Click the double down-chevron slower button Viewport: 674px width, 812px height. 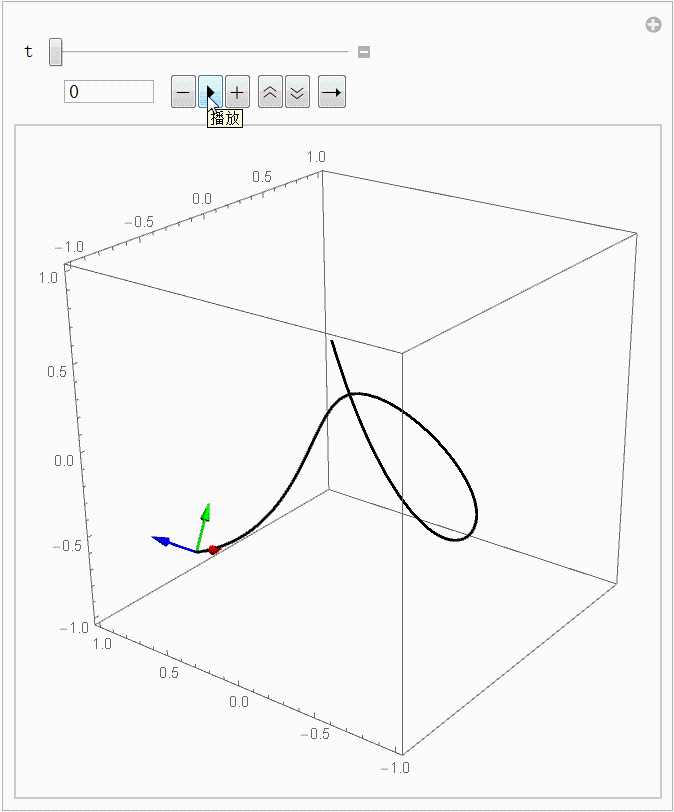(298, 92)
